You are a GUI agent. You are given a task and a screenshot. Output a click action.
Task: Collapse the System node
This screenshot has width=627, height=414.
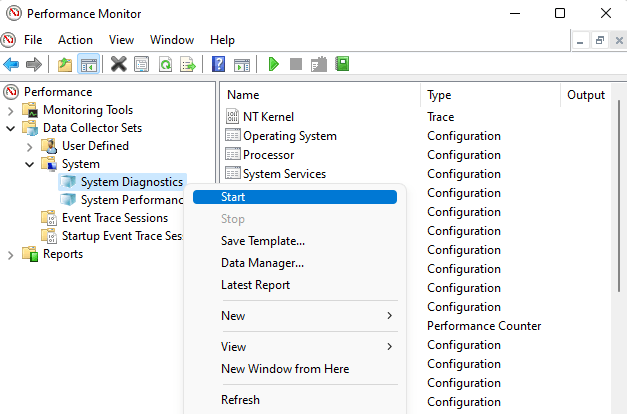(30, 164)
